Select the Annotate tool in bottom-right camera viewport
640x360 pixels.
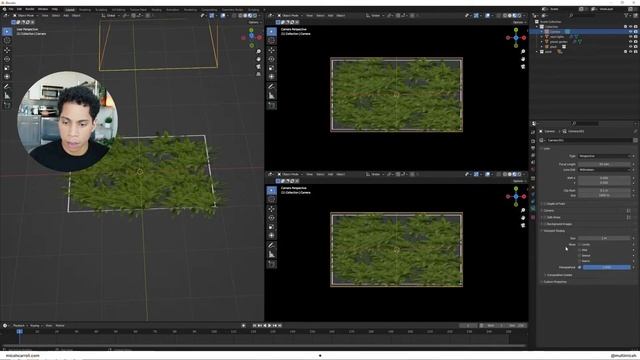pos(271,245)
